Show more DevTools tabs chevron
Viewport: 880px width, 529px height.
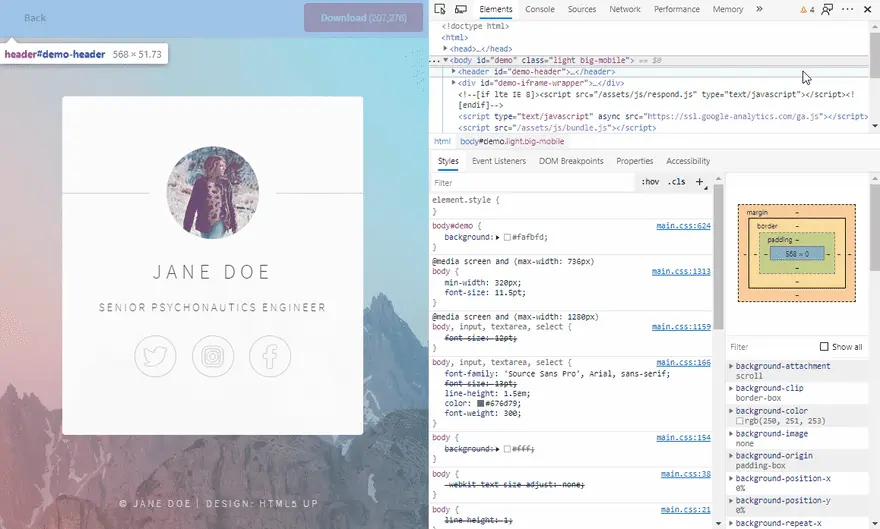coord(759,9)
